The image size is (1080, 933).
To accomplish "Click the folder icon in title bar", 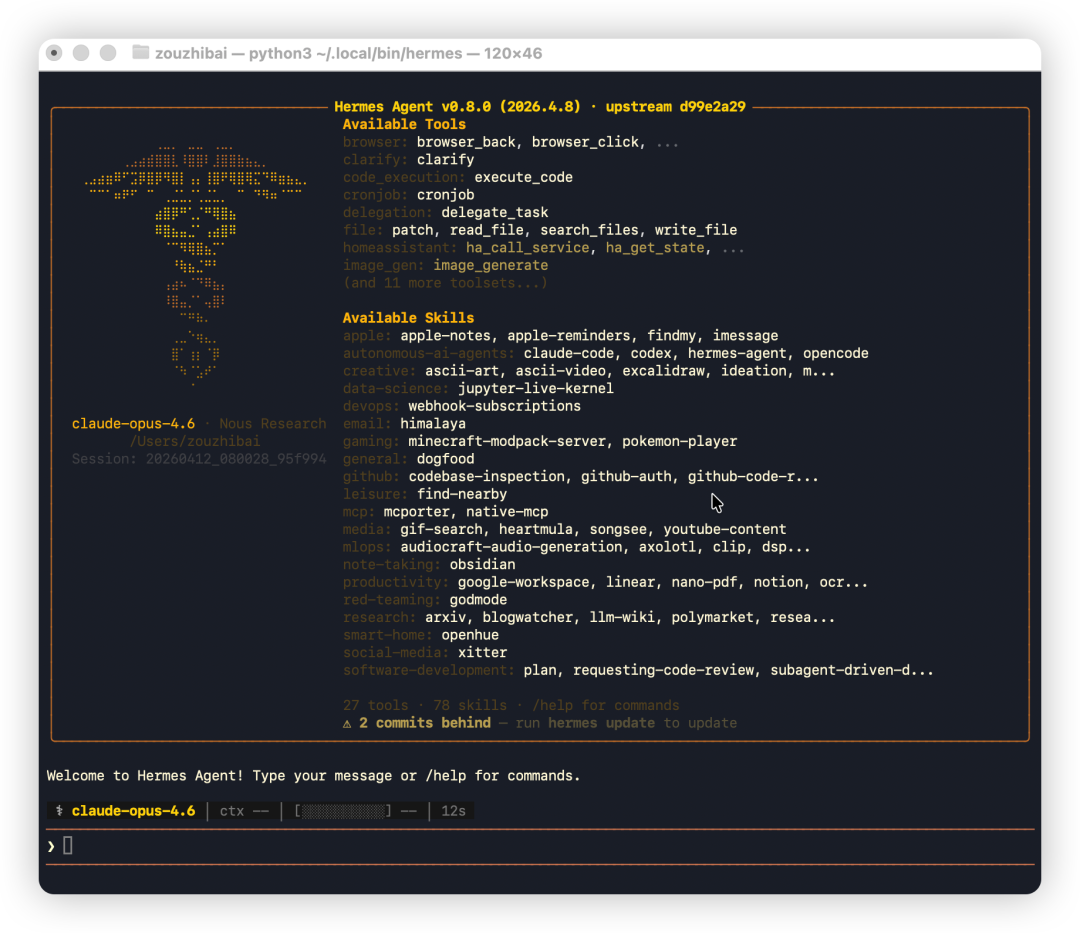I will coord(141,53).
